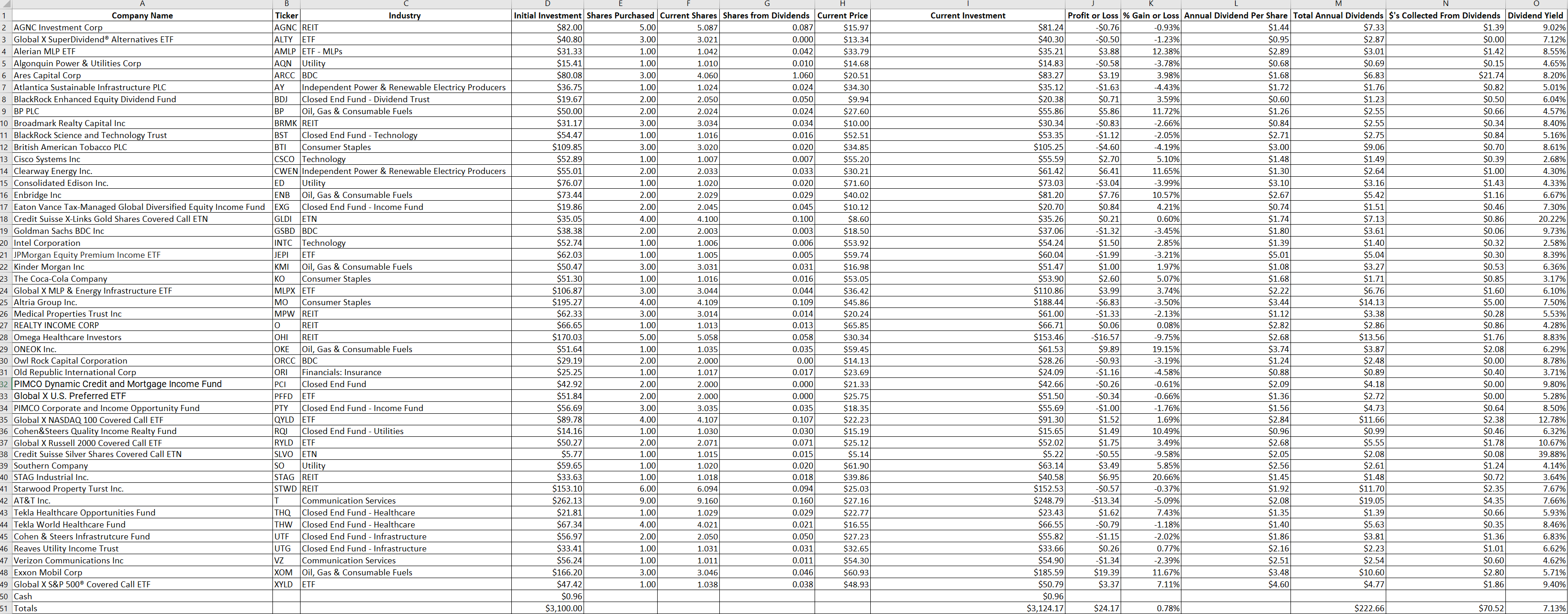Click the 'CWEN' ticker cell

click(x=286, y=171)
